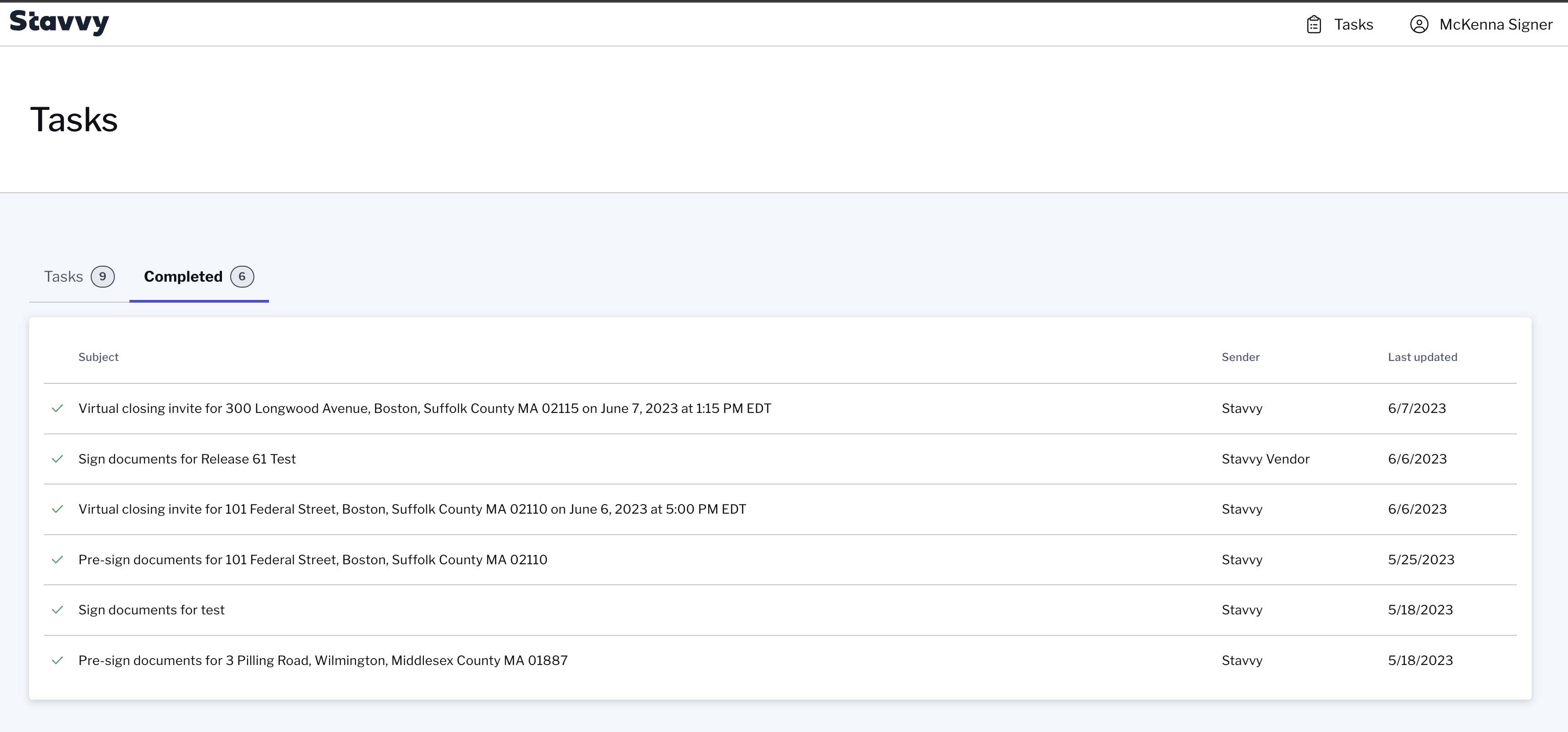Click Stavvy sender in the 300 Longwood row
This screenshot has width=1568, height=732.
pyautogui.click(x=1242, y=408)
